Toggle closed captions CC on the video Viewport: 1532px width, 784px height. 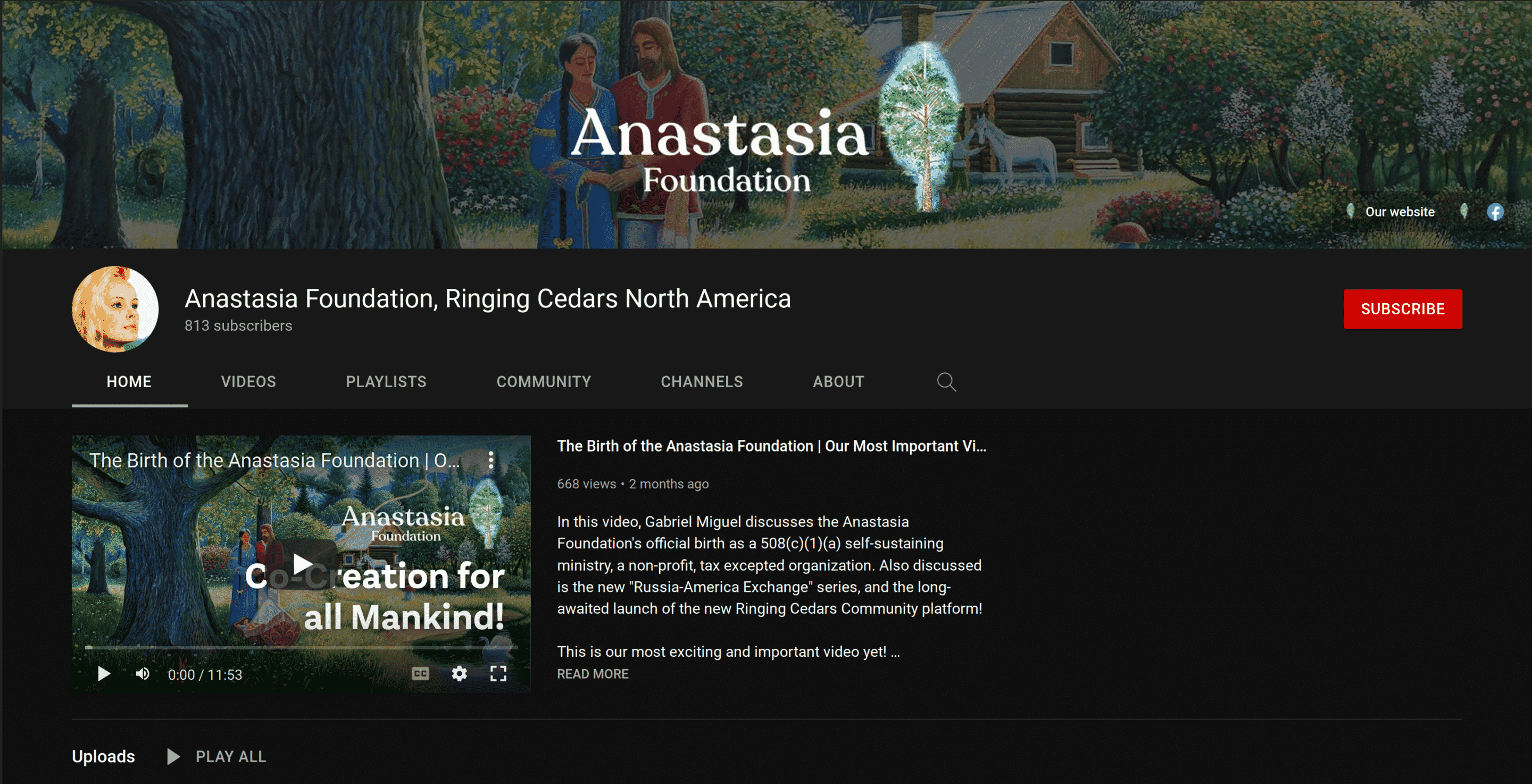tap(420, 673)
